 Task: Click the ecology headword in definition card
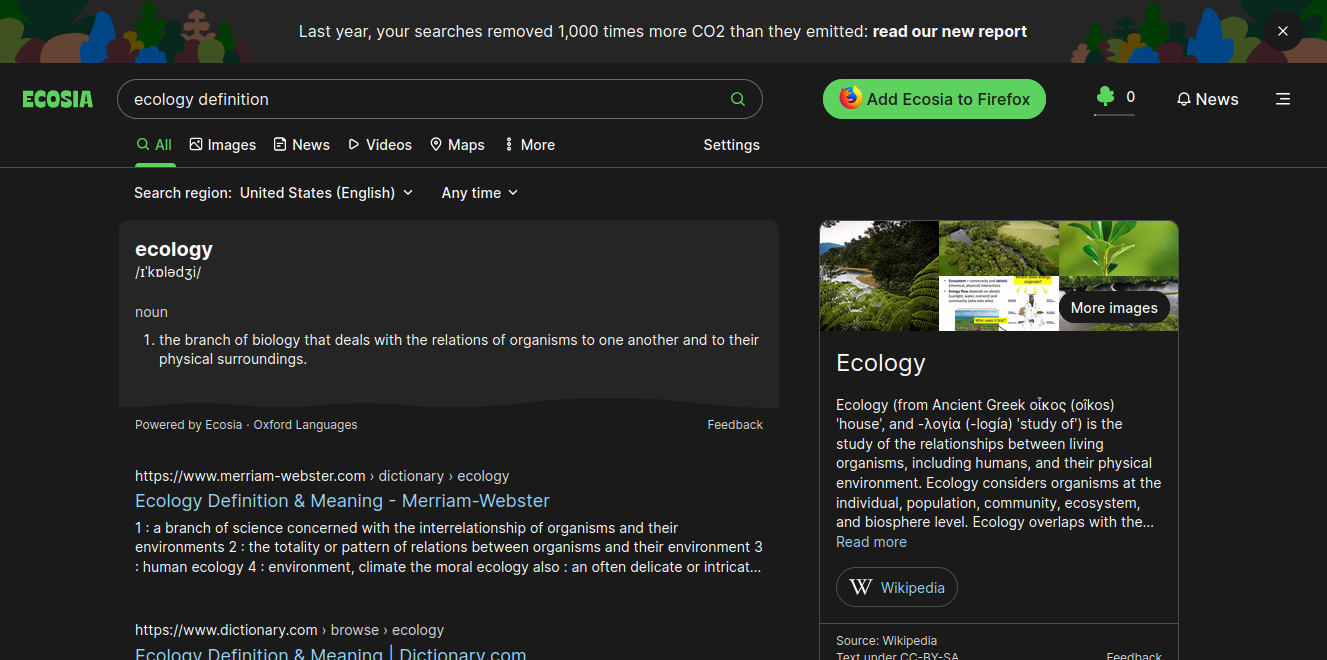[174, 249]
